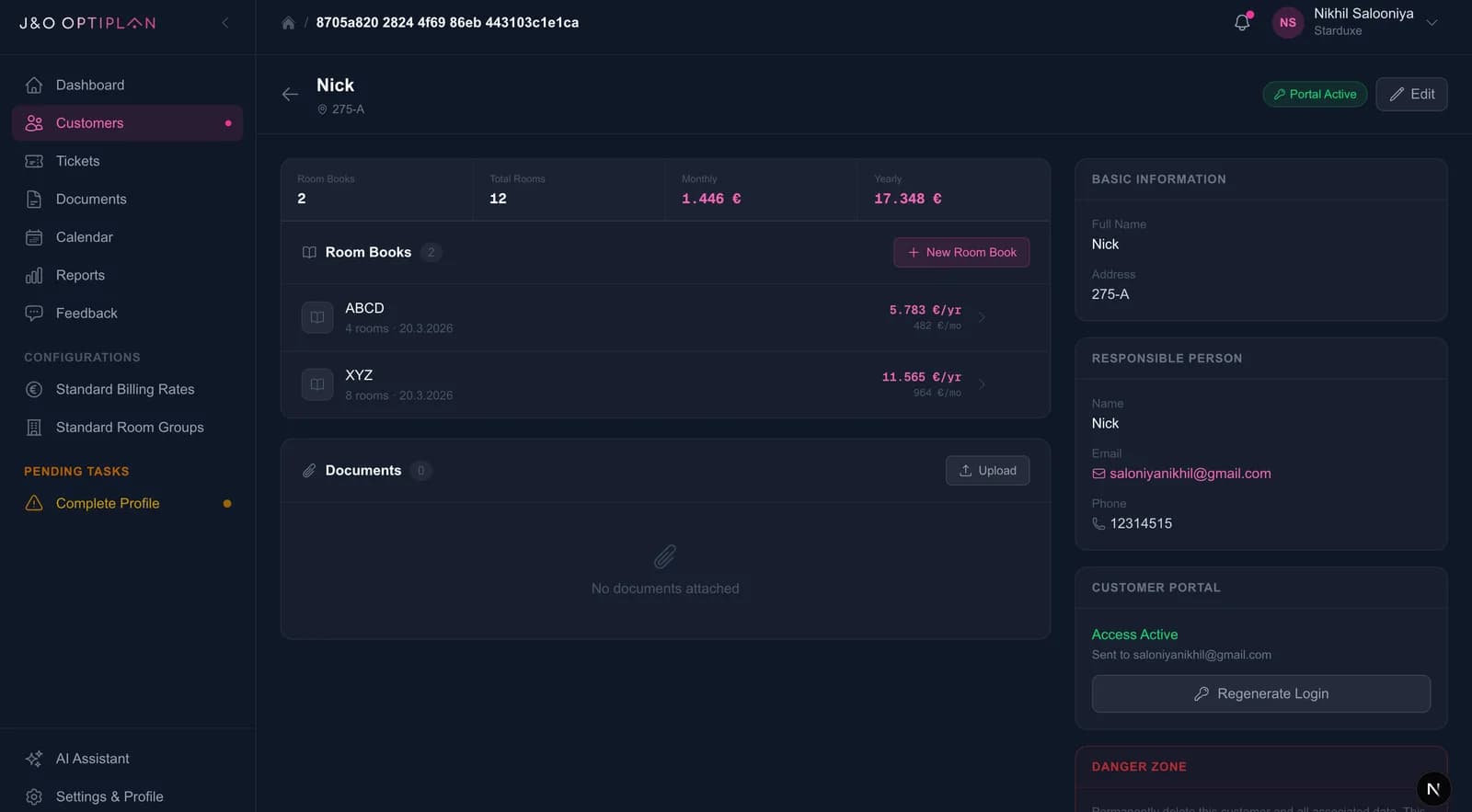Click the Yearly value 17.348 €
The height and width of the screenshot is (812, 1472).
point(908,199)
